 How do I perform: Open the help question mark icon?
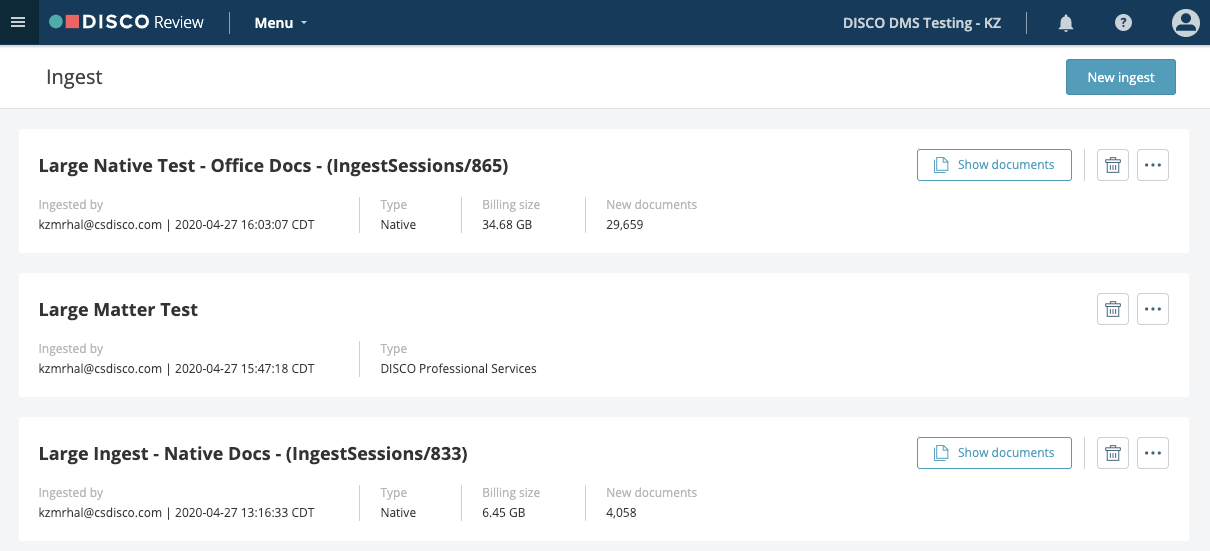point(1123,22)
